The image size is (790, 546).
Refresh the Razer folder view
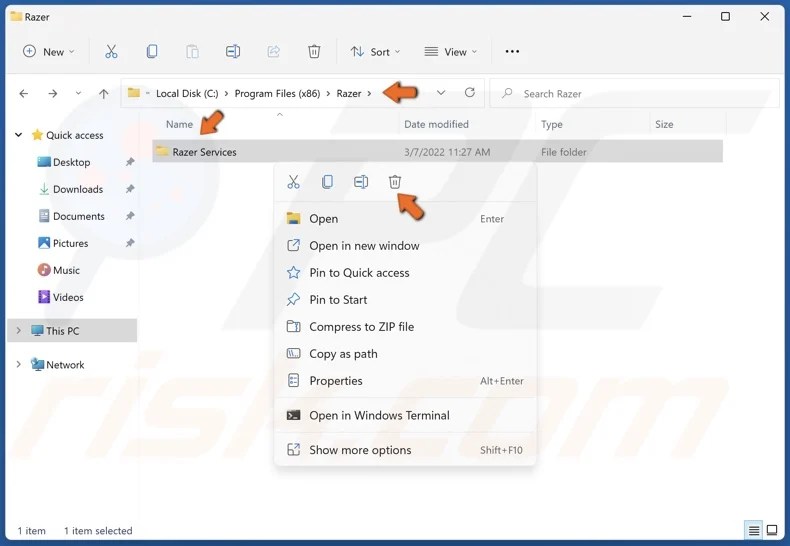(x=470, y=93)
